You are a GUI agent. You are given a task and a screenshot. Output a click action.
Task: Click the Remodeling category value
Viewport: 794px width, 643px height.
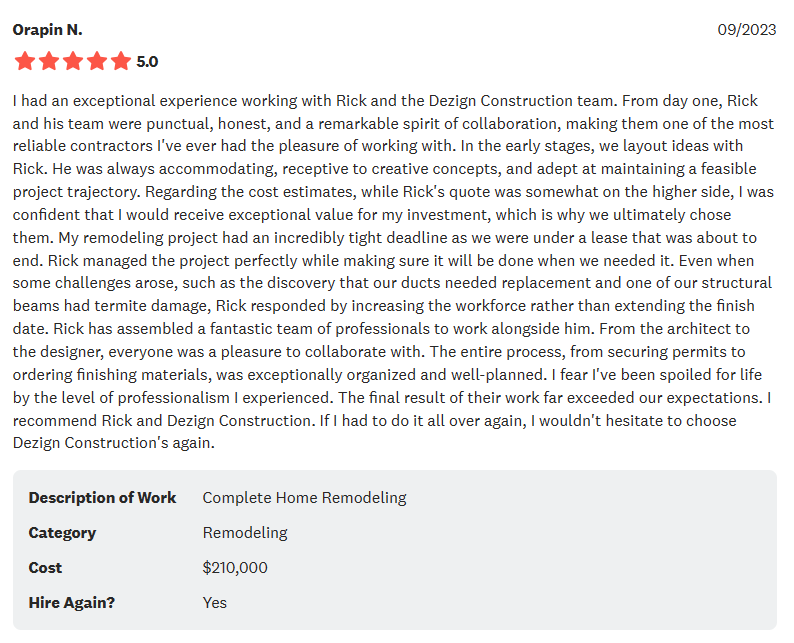click(x=244, y=533)
